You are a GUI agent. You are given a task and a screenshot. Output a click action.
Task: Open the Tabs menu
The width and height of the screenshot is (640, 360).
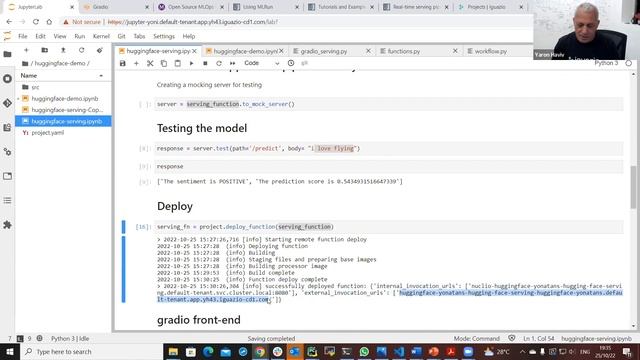(x=139, y=36)
